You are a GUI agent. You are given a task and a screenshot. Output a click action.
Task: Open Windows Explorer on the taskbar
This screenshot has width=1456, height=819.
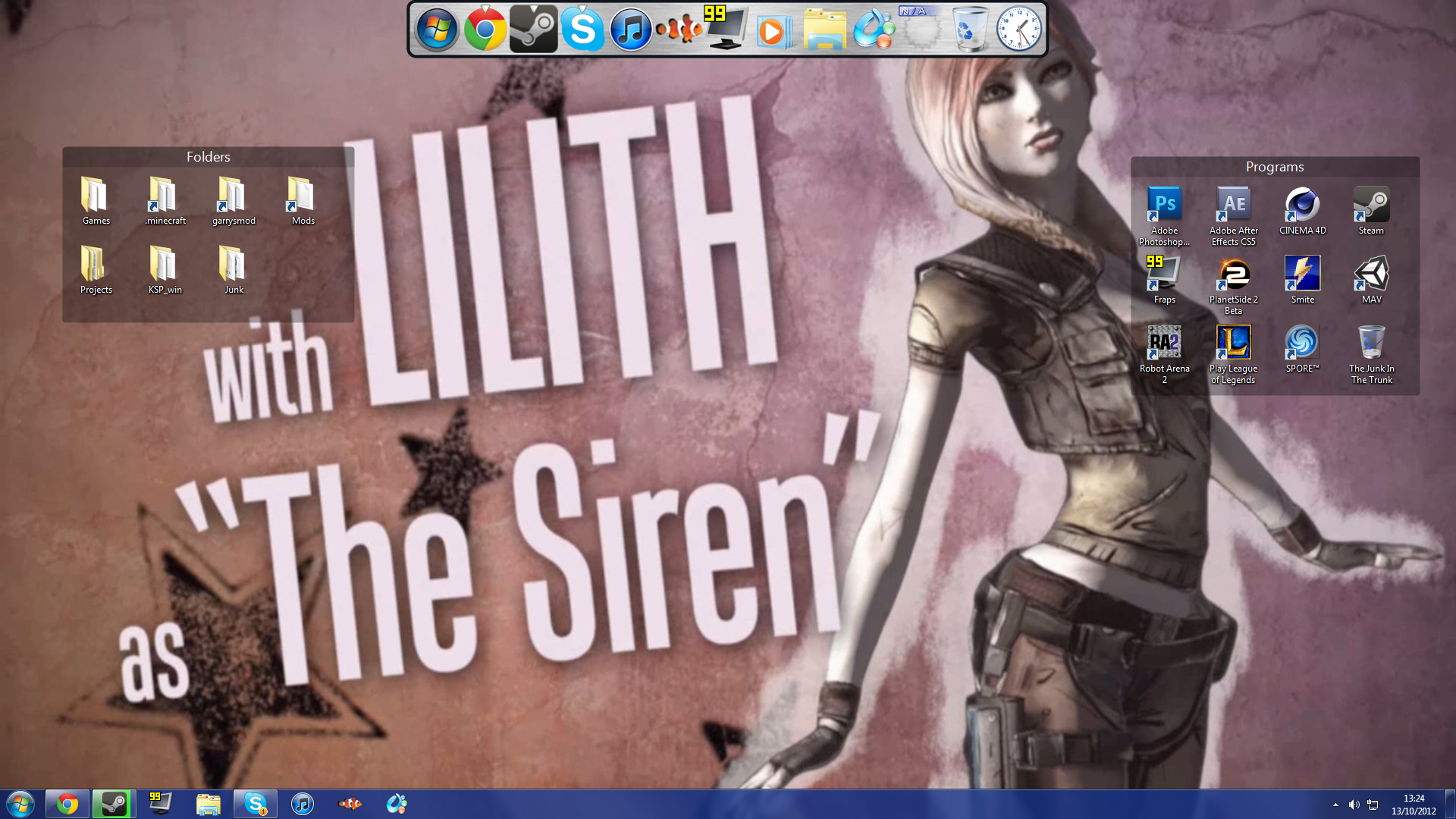pos(208,804)
